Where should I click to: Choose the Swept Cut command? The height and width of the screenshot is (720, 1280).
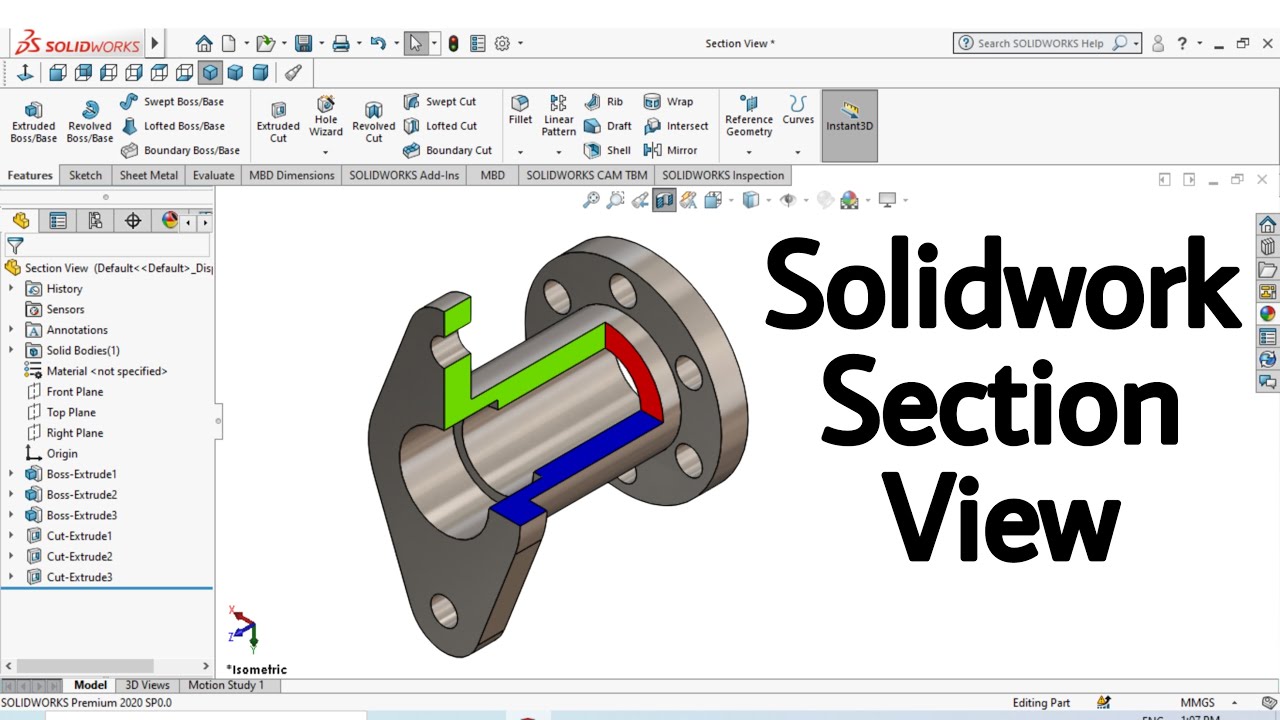pos(439,101)
